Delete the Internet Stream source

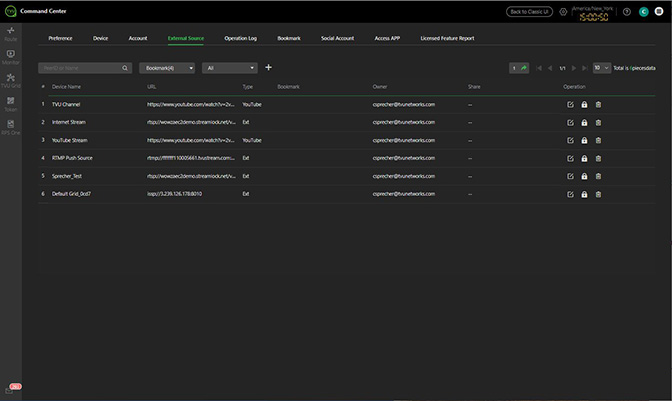[x=598, y=123]
